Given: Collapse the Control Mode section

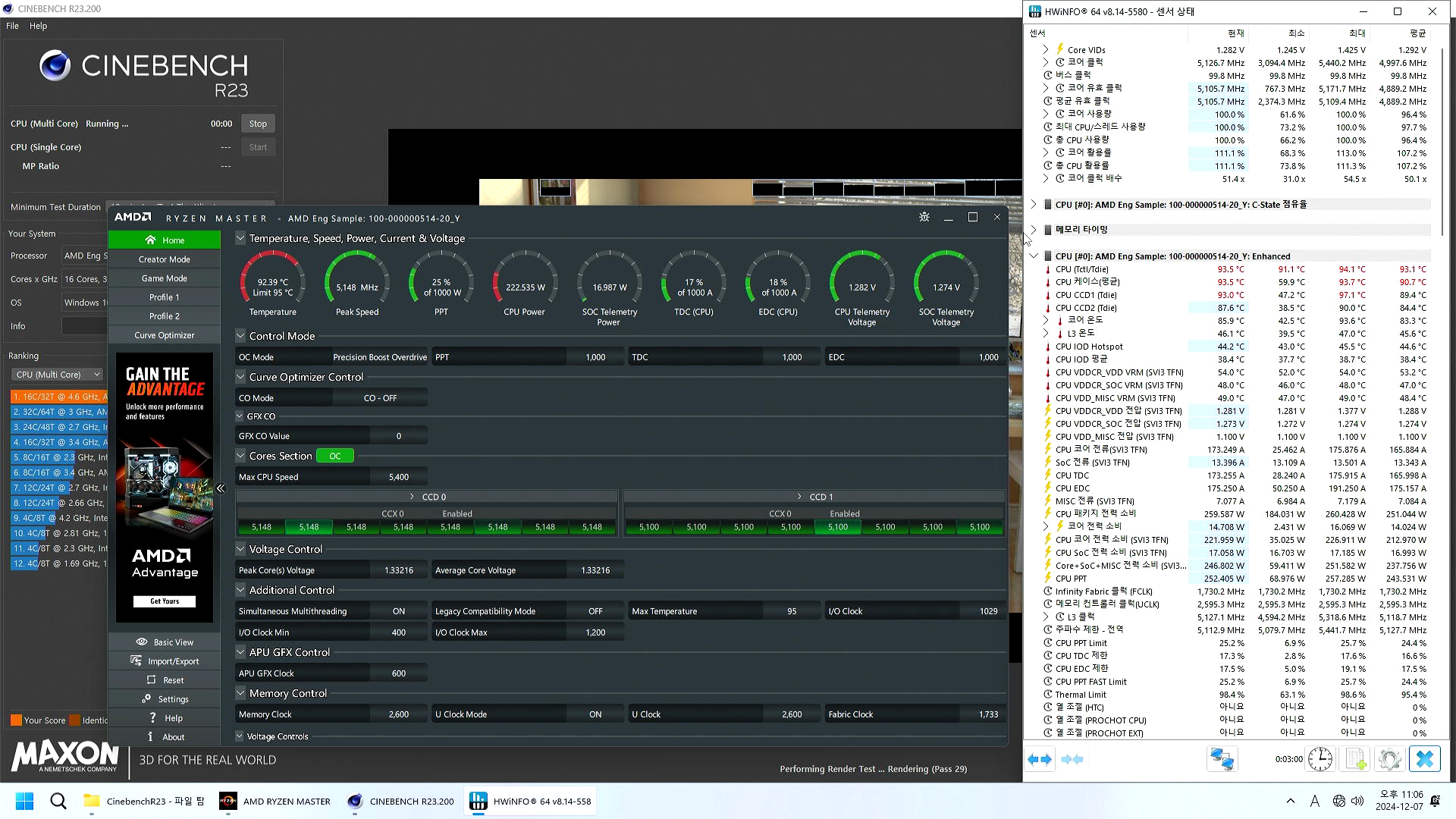Looking at the screenshot, I should [240, 336].
